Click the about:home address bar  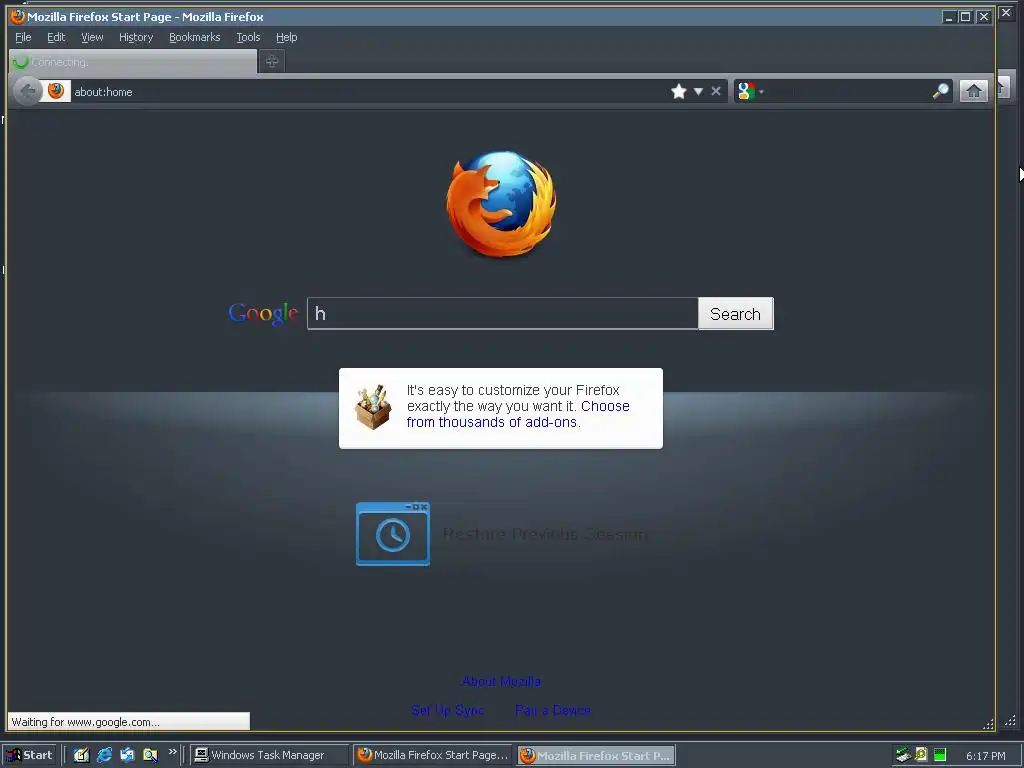pyautogui.click(x=366, y=92)
